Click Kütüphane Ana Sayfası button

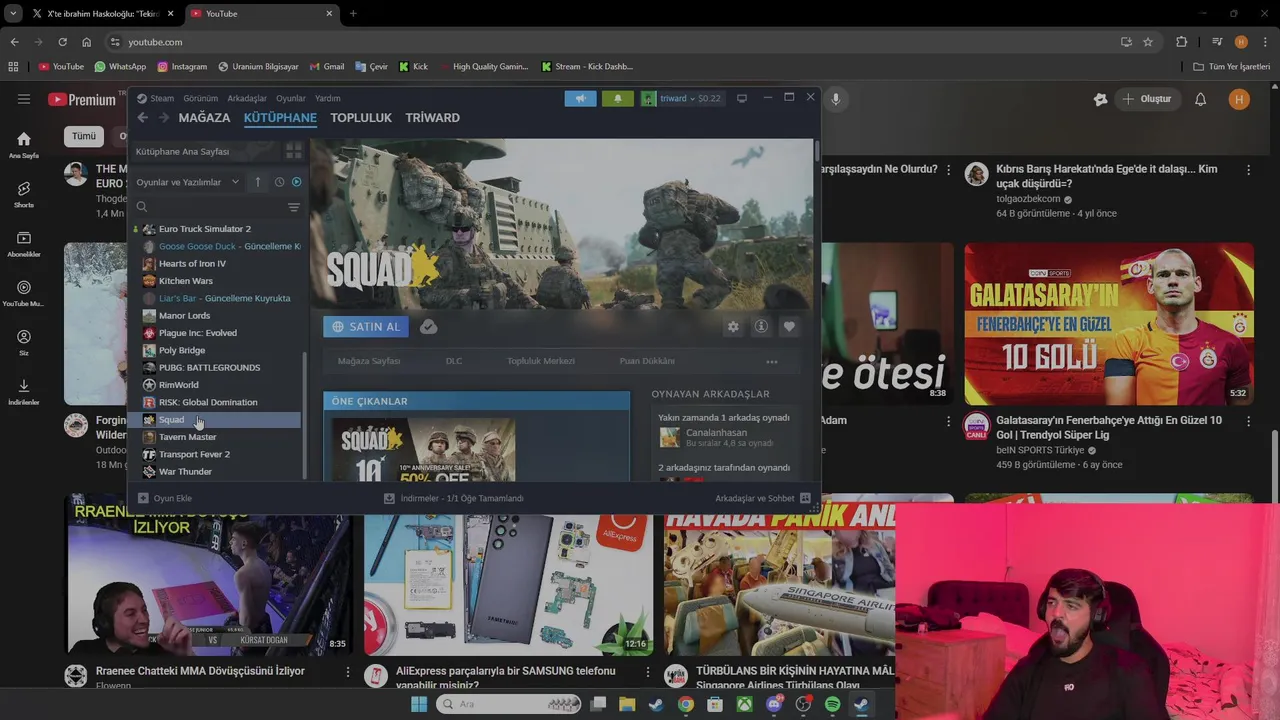(205, 151)
